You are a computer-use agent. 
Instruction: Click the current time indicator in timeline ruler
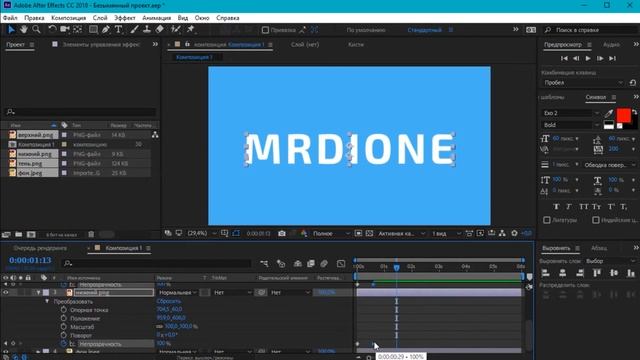pyautogui.click(x=396, y=267)
